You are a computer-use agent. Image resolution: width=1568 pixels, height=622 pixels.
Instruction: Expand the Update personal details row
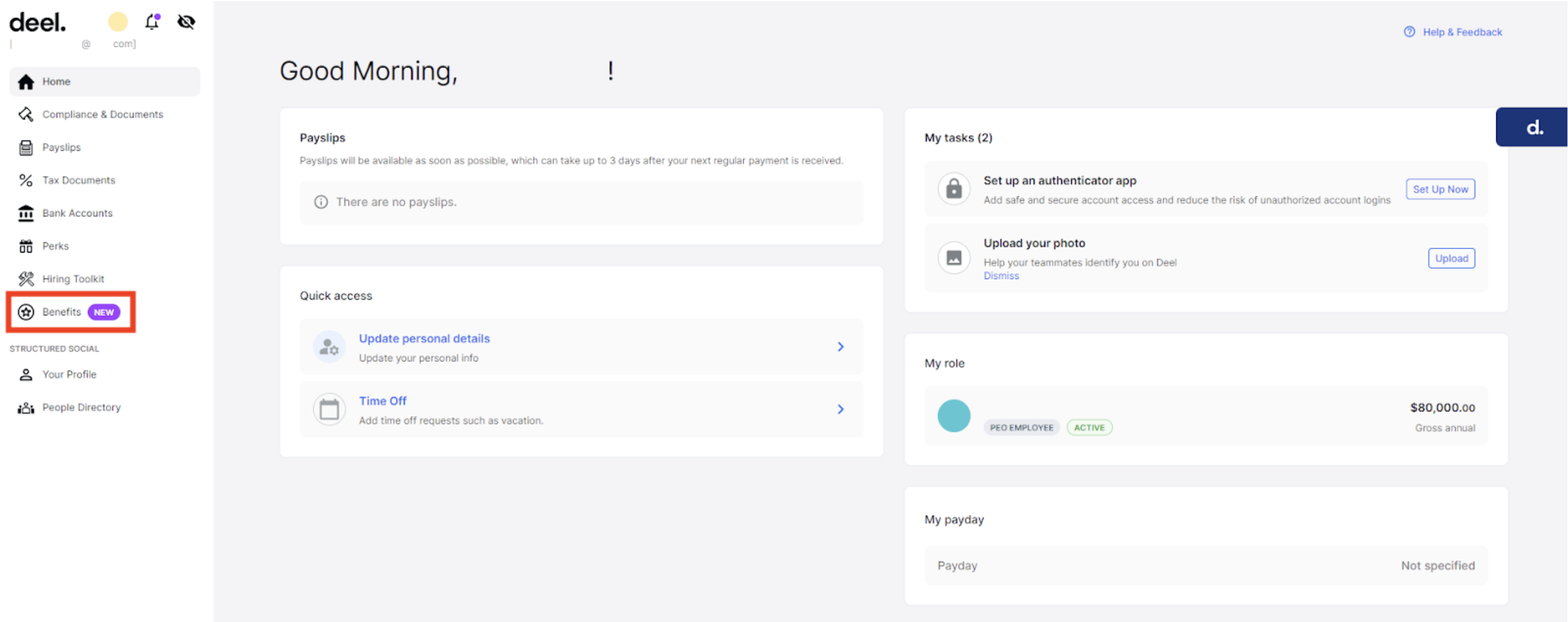point(841,346)
